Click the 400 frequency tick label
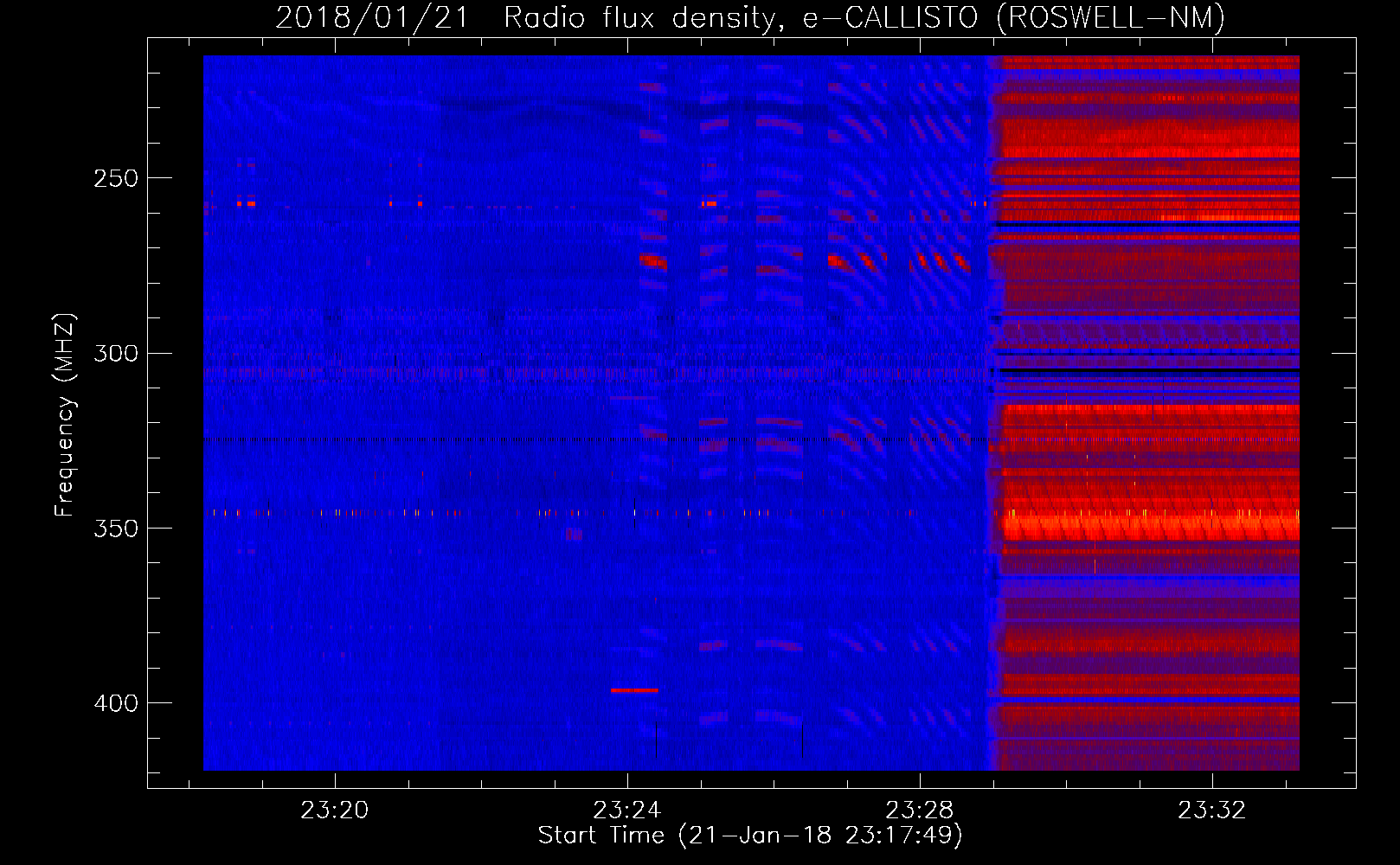The height and width of the screenshot is (865, 1400). [x=116, y=702]
